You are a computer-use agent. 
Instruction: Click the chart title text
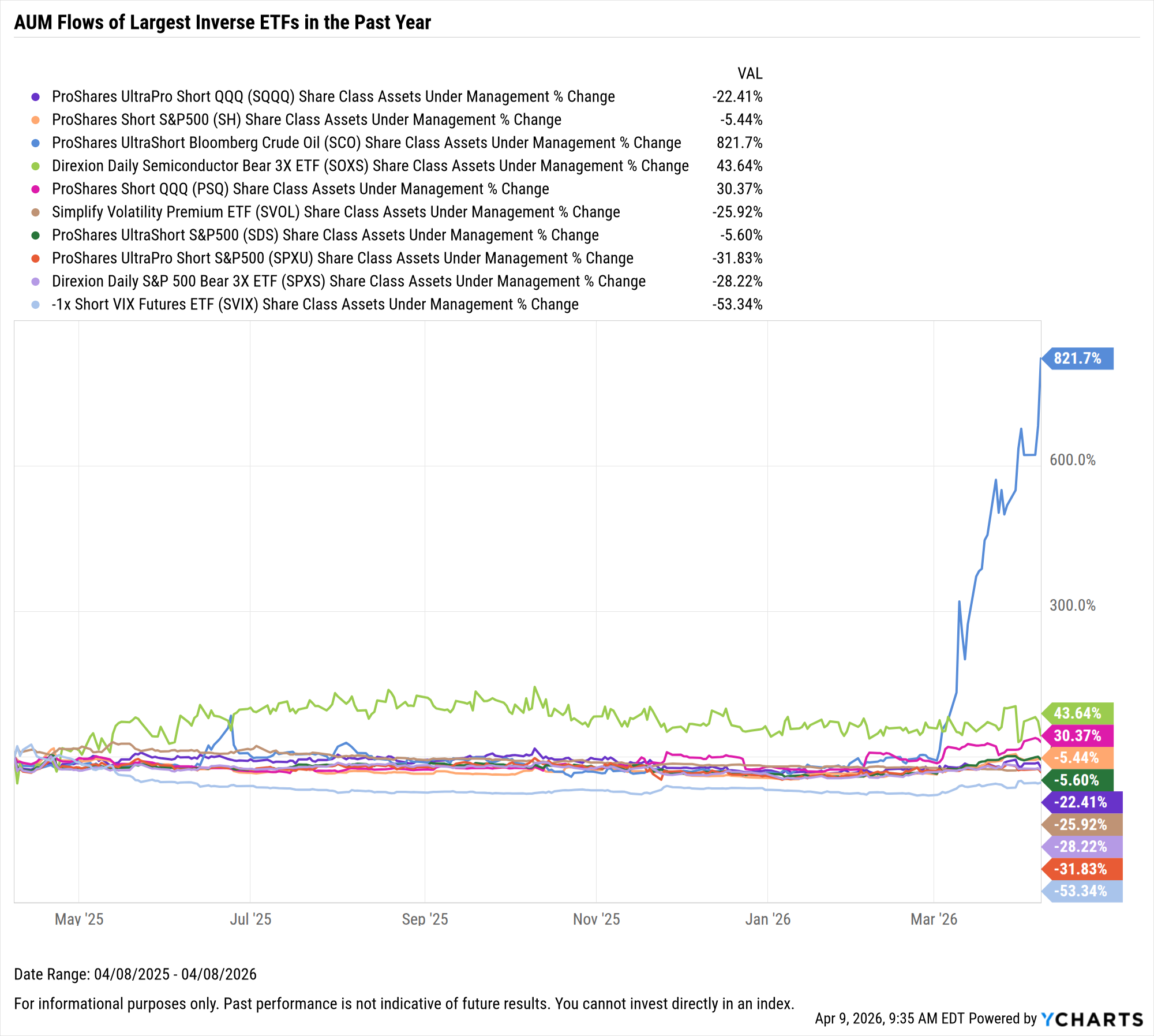click(223, 23)
